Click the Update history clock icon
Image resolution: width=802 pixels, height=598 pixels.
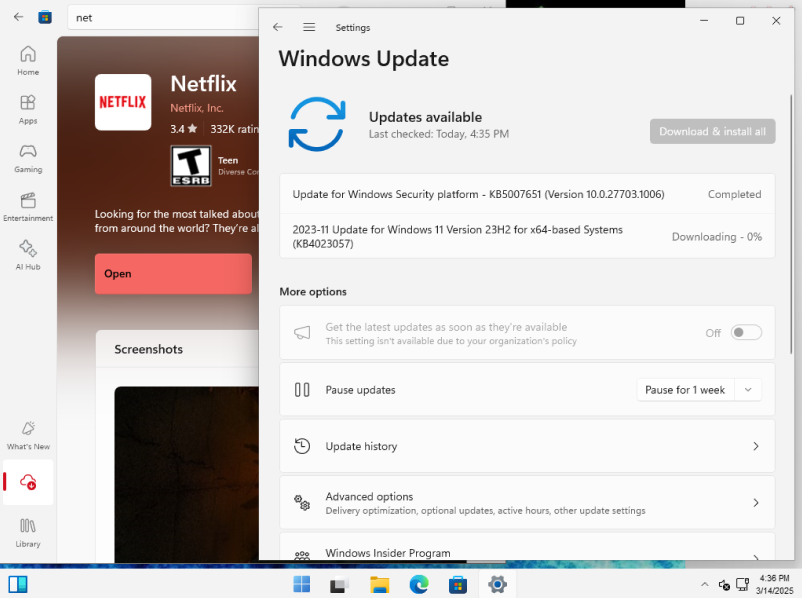(x=302, y=446)
